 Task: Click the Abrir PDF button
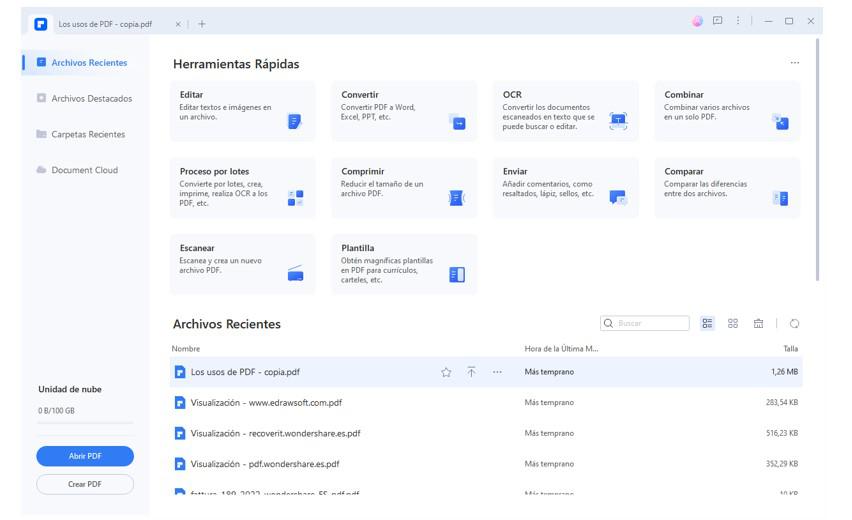[x=85, y=456]
